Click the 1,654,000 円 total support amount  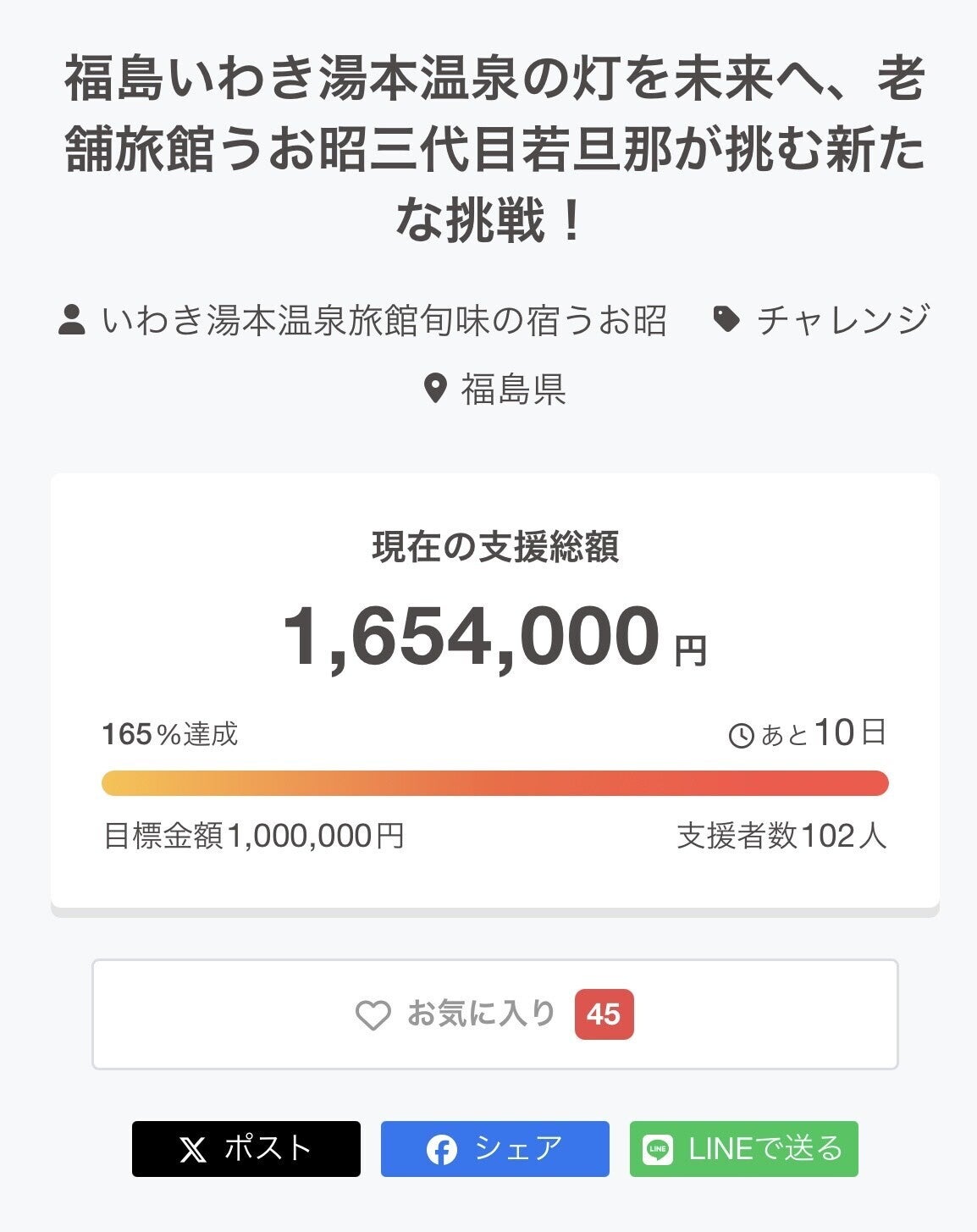494,637
